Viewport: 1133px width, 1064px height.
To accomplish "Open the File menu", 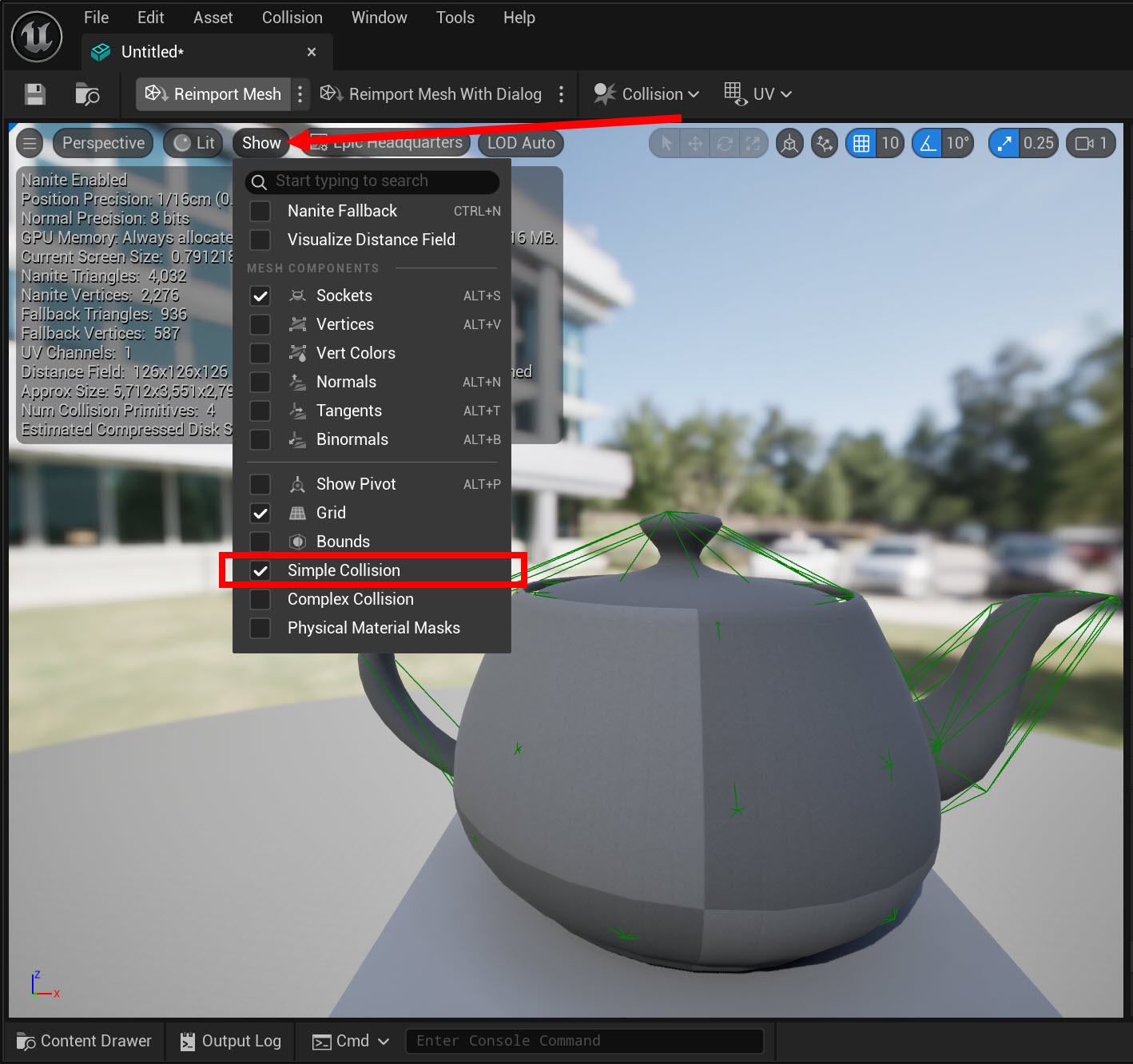I will coord(96,18).
